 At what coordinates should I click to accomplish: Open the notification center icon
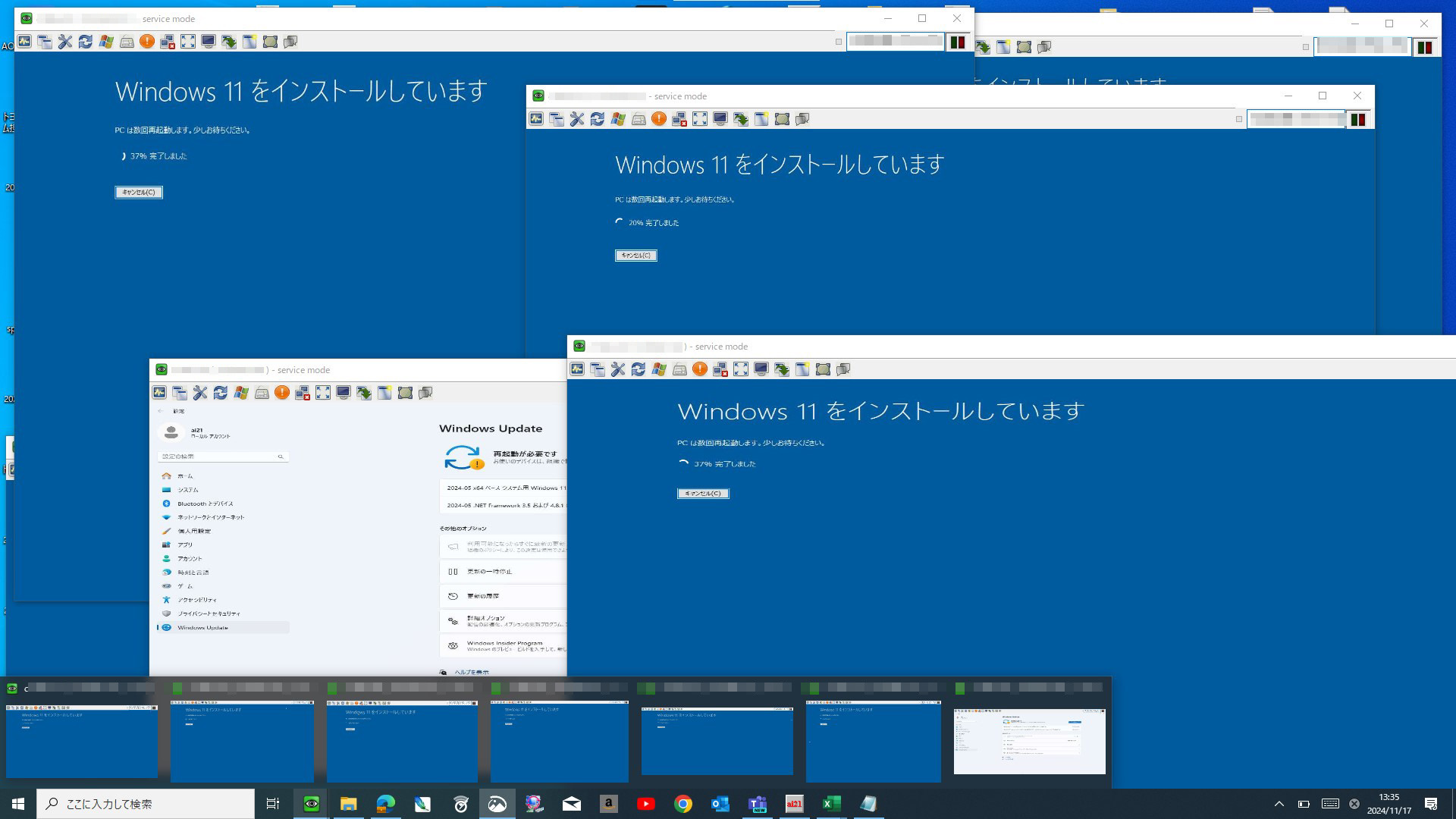pyautogui.click(x=1431, y=804)
